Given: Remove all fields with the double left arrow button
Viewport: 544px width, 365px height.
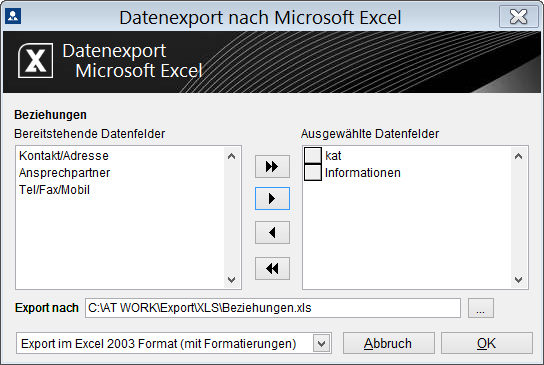Looking at the screenshot, I should (272, 268).
